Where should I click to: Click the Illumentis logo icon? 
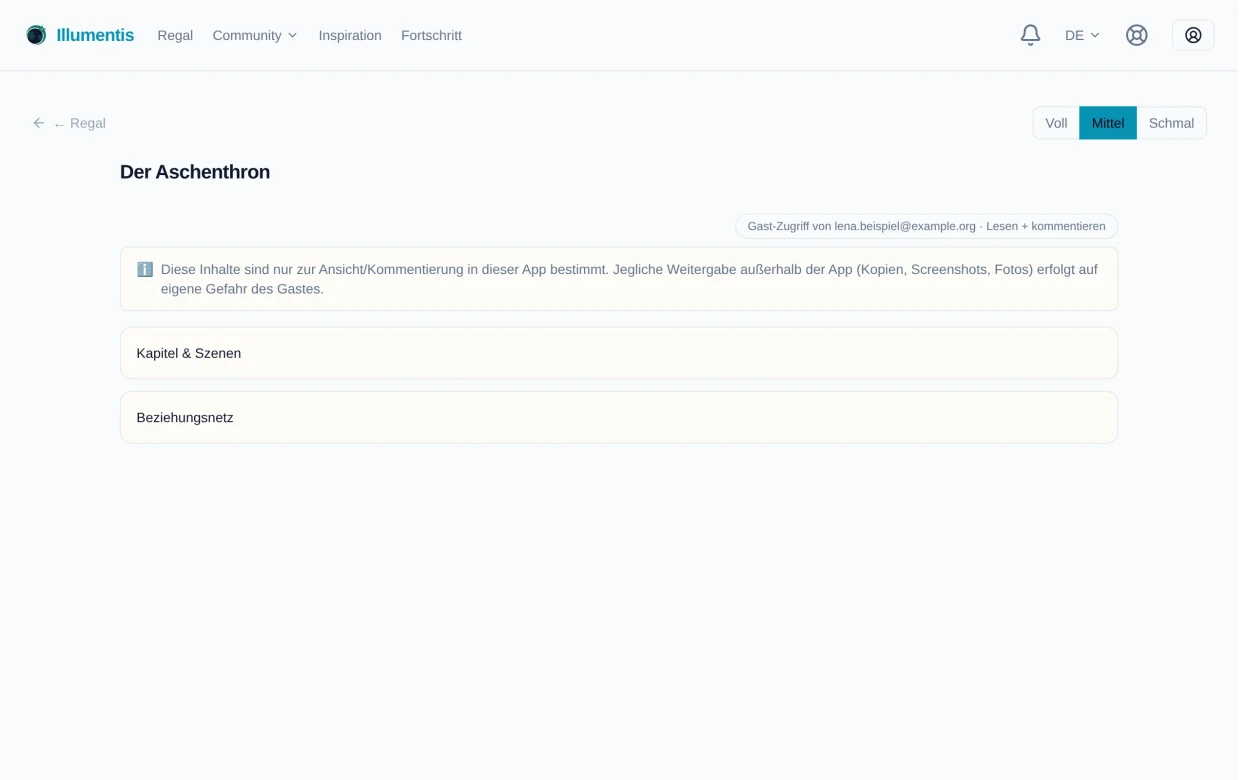(36, 35)
